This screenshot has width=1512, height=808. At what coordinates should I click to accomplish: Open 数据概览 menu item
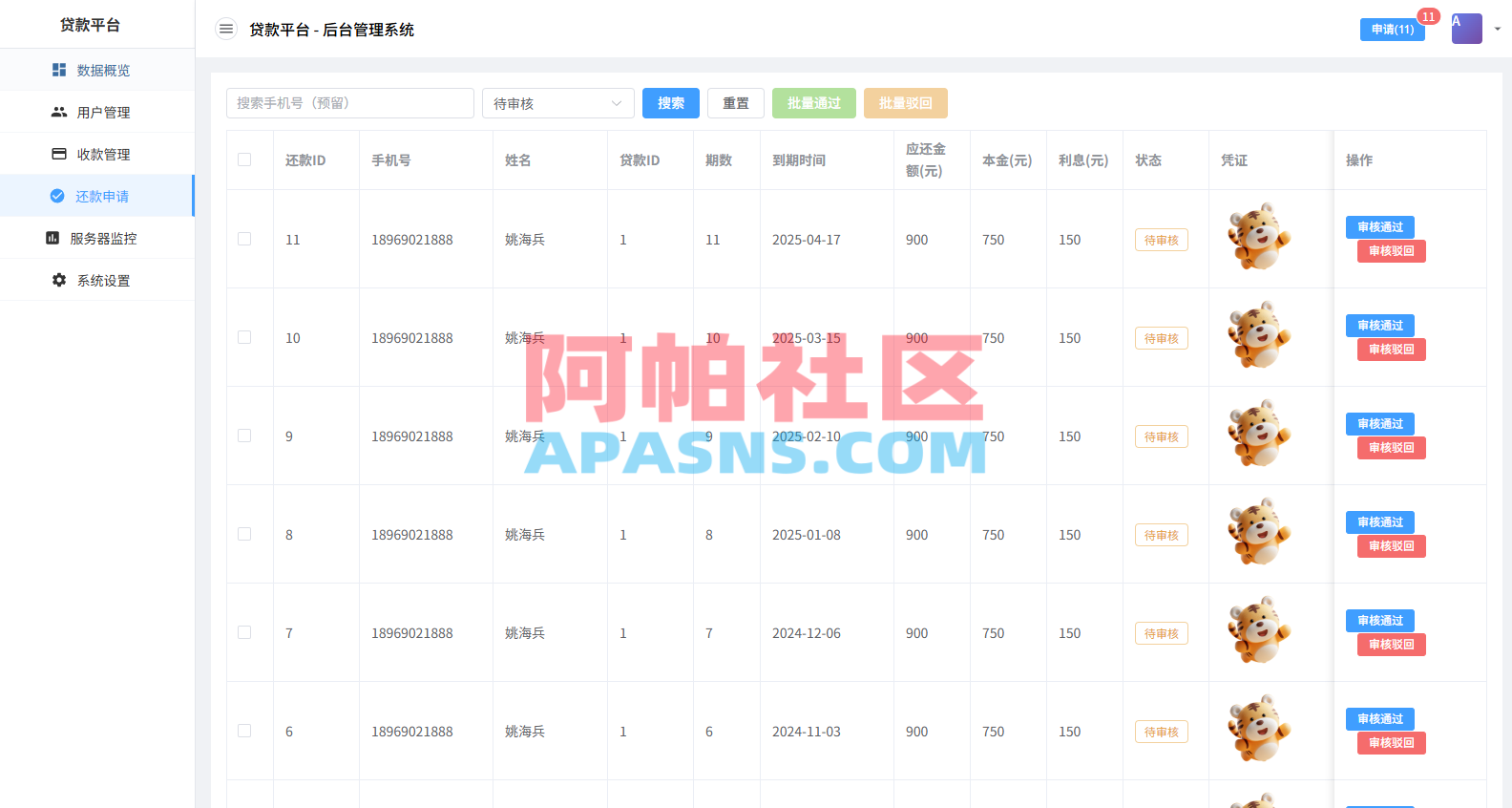point(97,70)
